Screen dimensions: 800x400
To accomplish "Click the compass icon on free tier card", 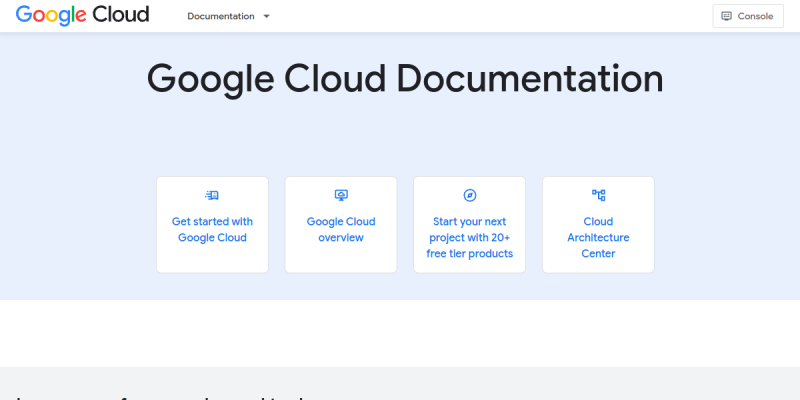I will [469, 195].
